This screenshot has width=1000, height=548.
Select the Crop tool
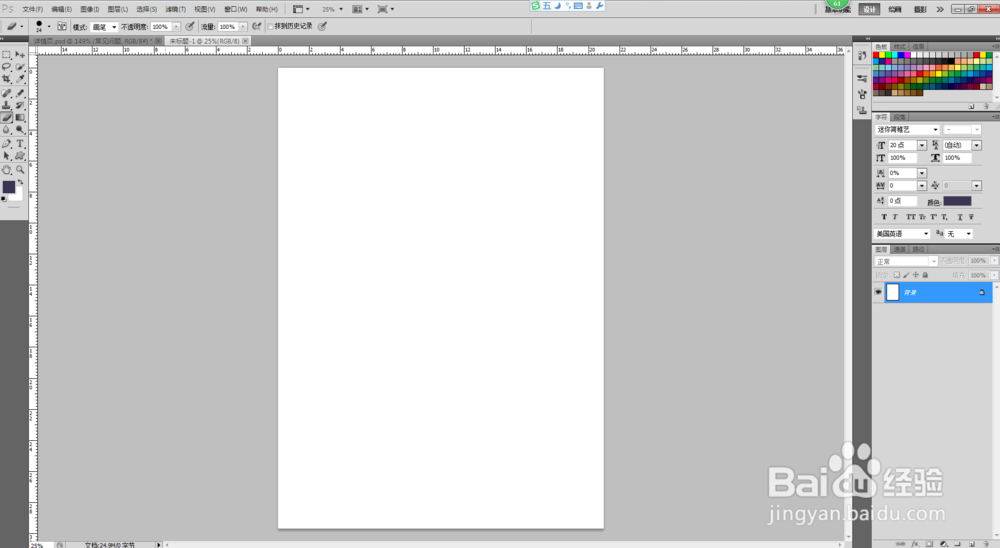(6, 79)
